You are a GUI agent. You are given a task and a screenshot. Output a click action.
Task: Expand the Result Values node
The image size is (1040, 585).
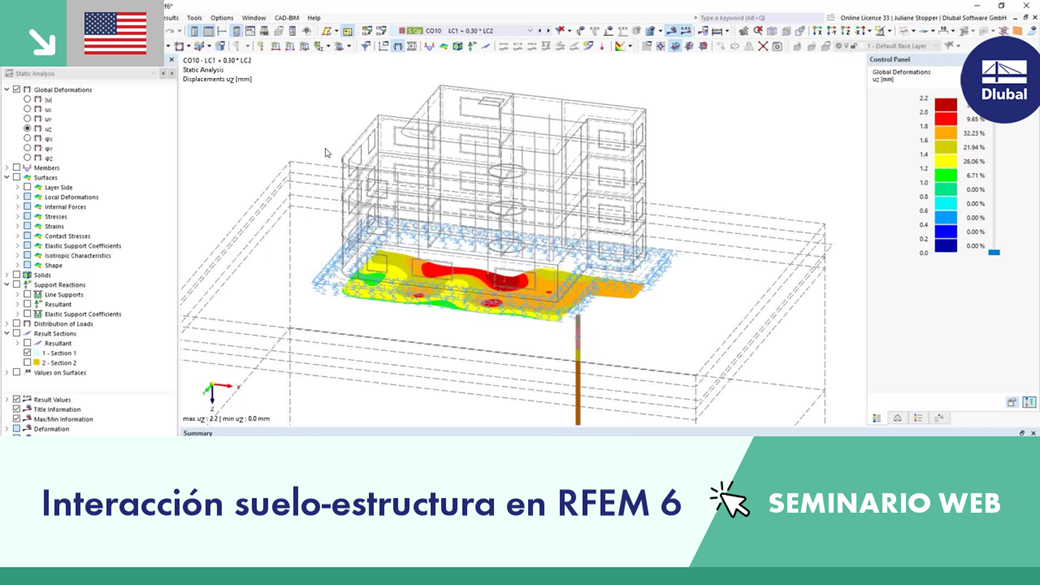(x=7, y=399)
